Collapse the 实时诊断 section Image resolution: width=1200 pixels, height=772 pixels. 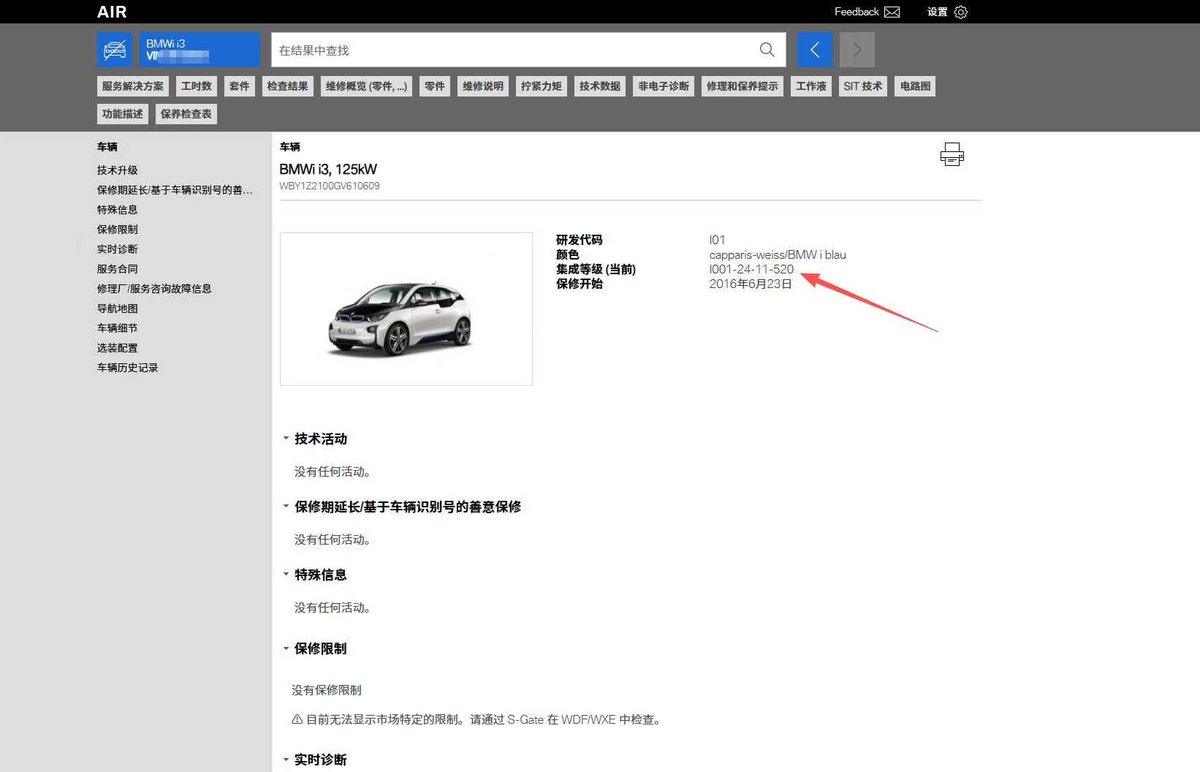pyautogui.click(x=286, y=760)
